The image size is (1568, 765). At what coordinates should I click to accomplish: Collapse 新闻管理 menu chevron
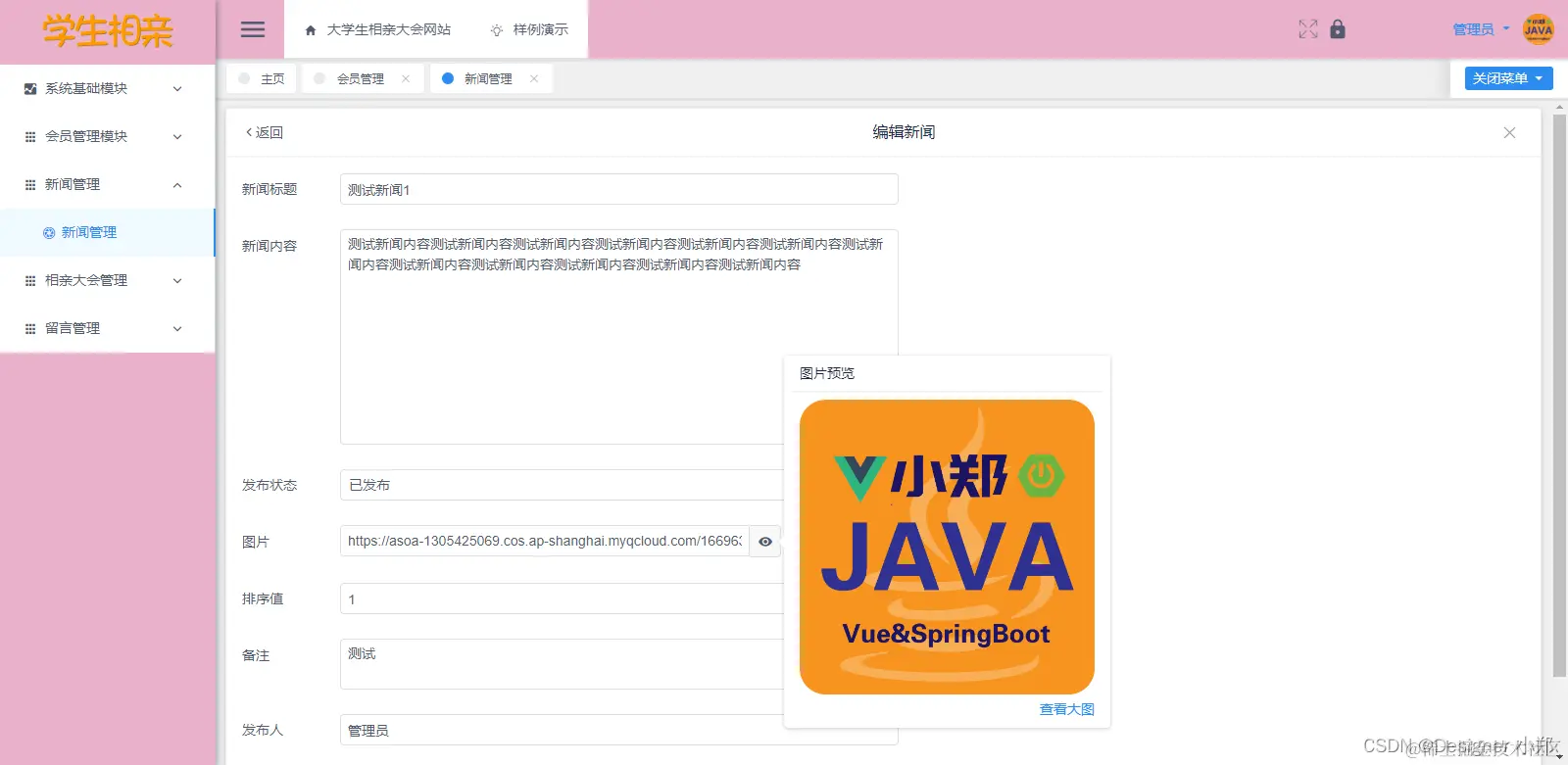click(x=177, y=184)
